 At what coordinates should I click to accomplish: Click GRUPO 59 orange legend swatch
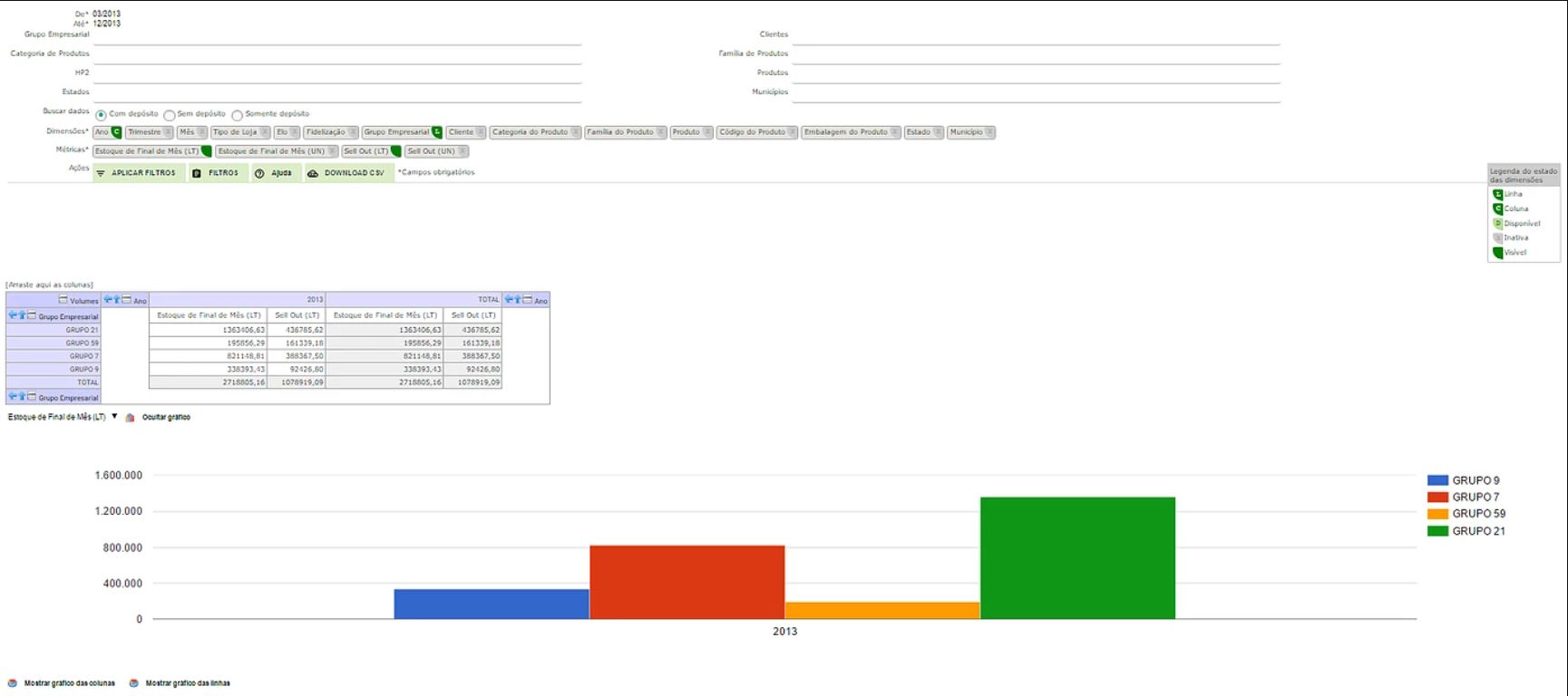(x=1437, y=514)
